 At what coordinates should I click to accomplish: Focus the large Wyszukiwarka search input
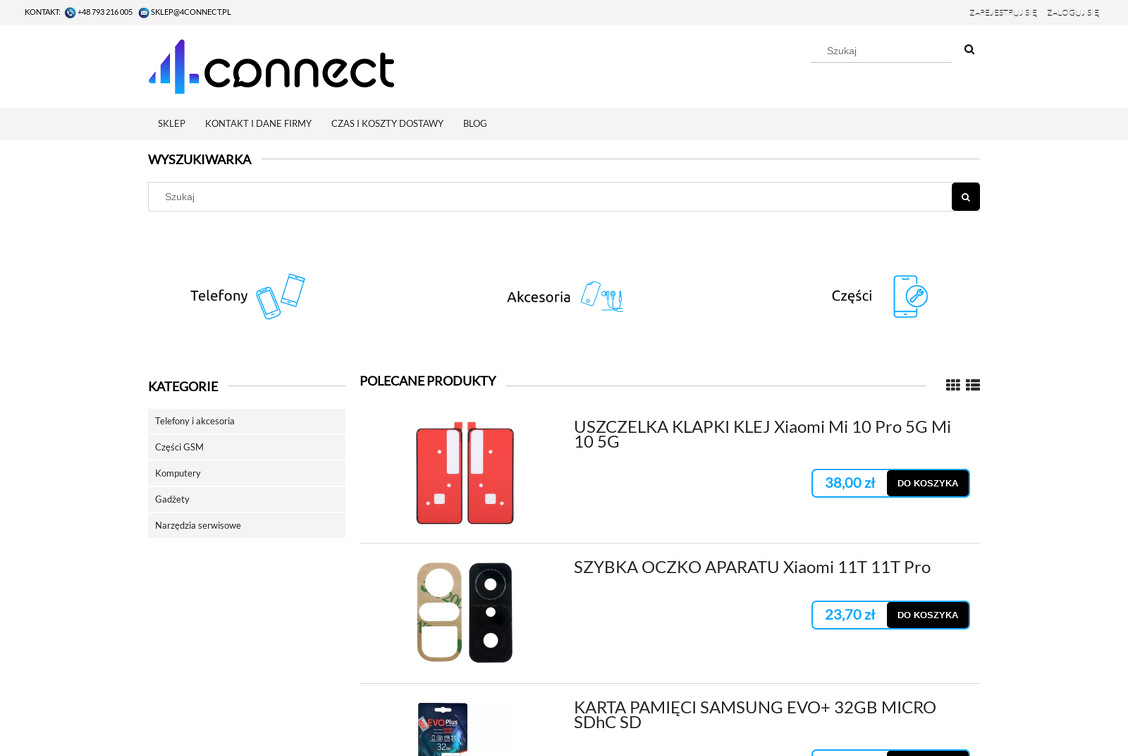coord(550,196)
